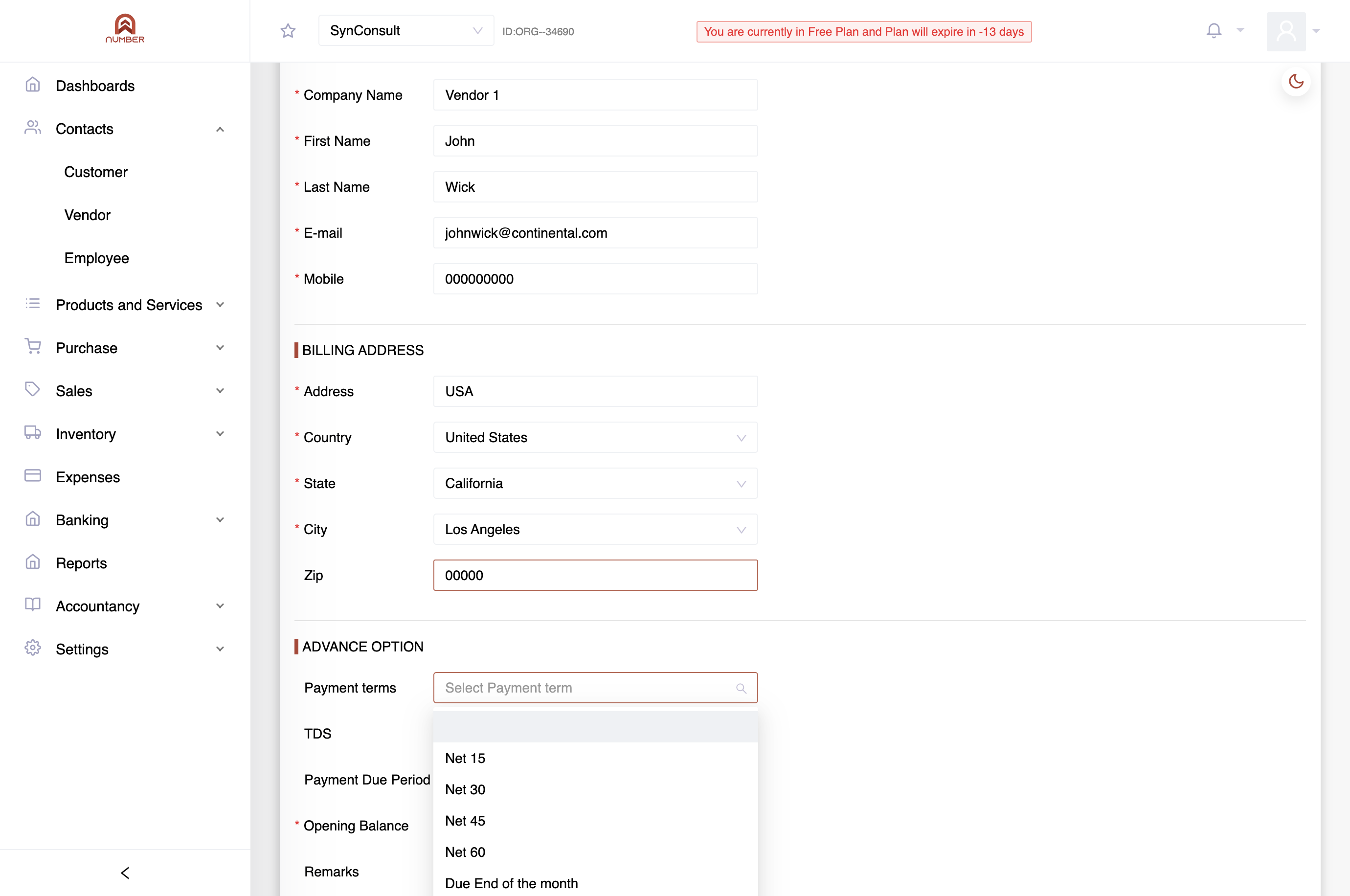Click the Inventory truck icon
Screen dimensions: 1350x896
(x=33, y=432)
